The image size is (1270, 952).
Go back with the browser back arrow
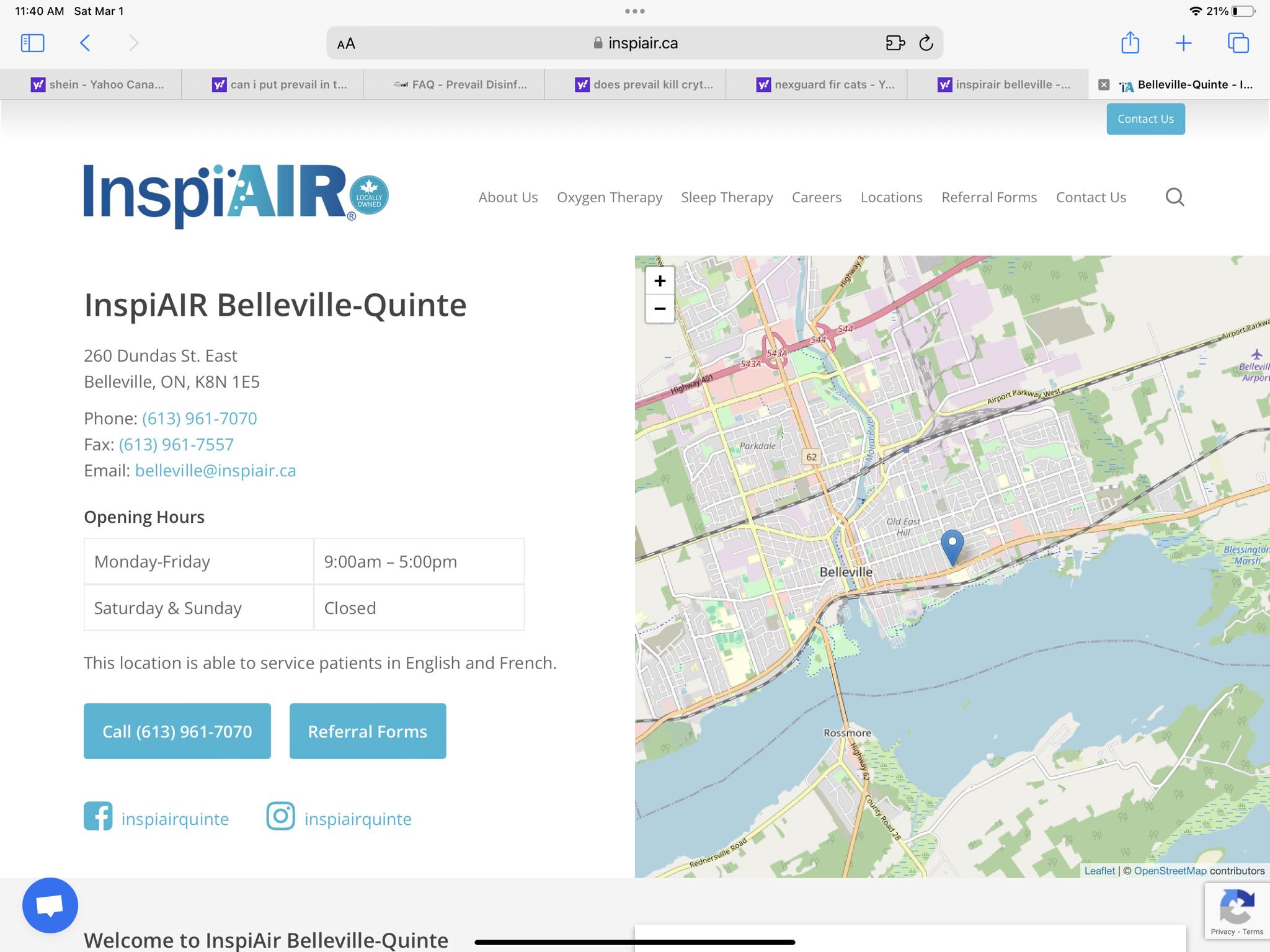(85, 43)
